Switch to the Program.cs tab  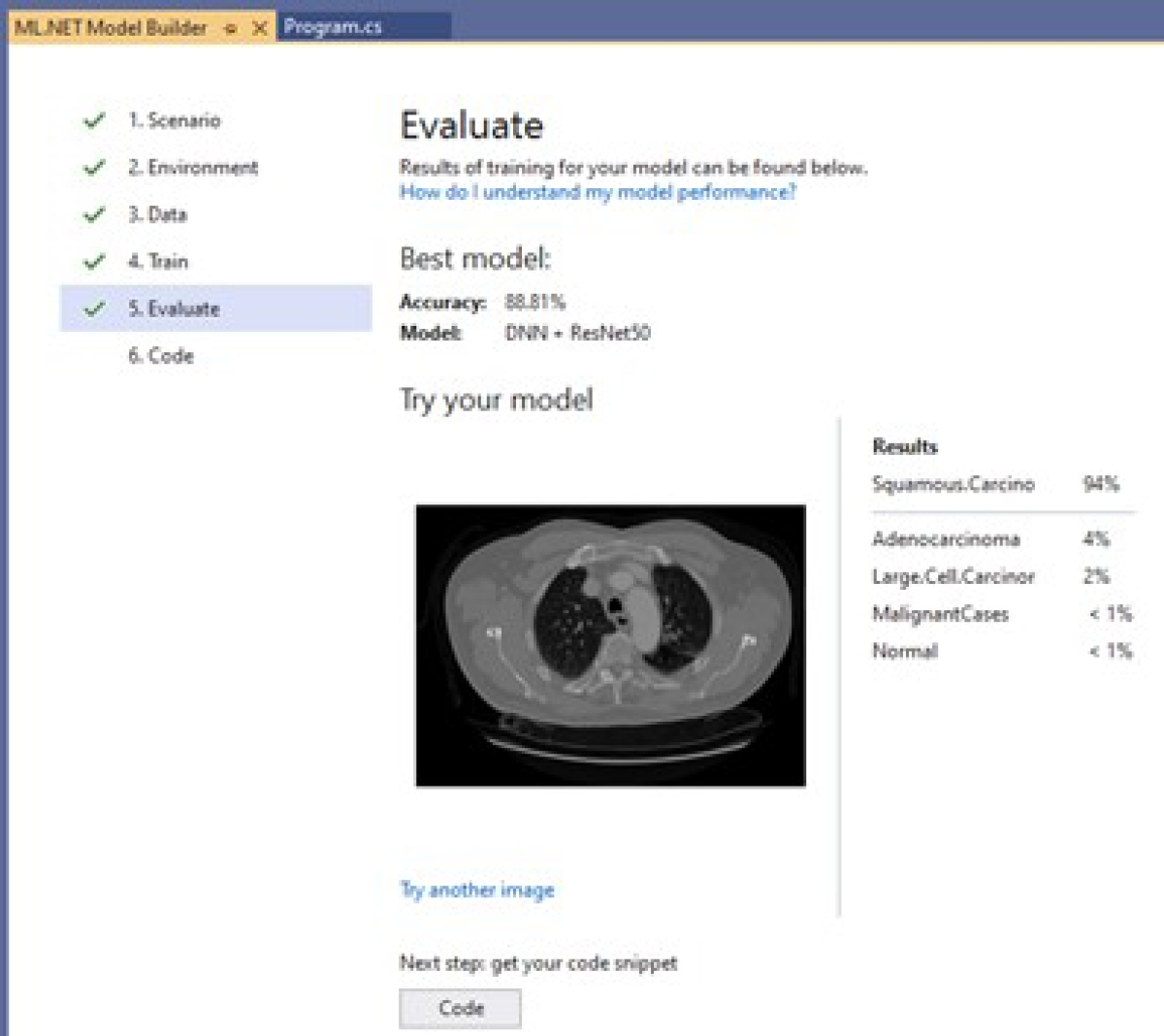tap(333, 27)
